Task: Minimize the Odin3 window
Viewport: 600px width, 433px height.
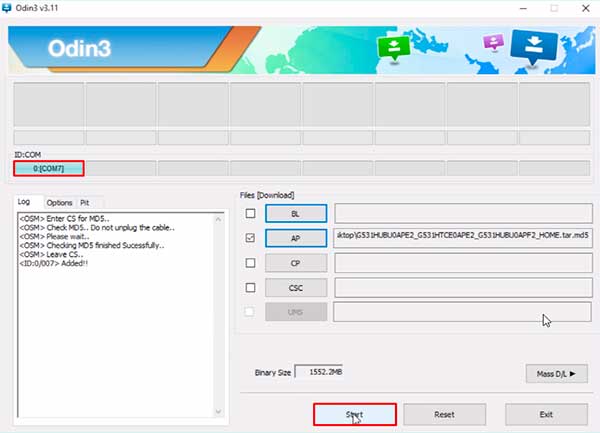Action: [523, 8]
